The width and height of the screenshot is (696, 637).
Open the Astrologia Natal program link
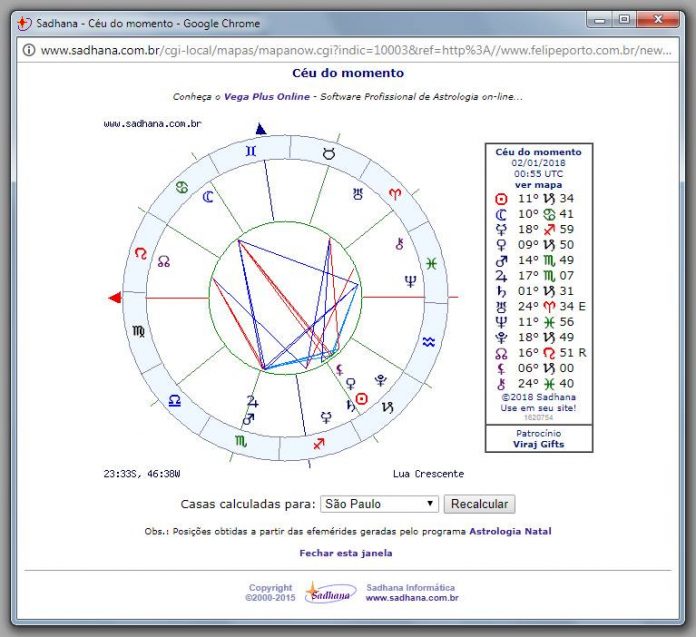point(510,531)
